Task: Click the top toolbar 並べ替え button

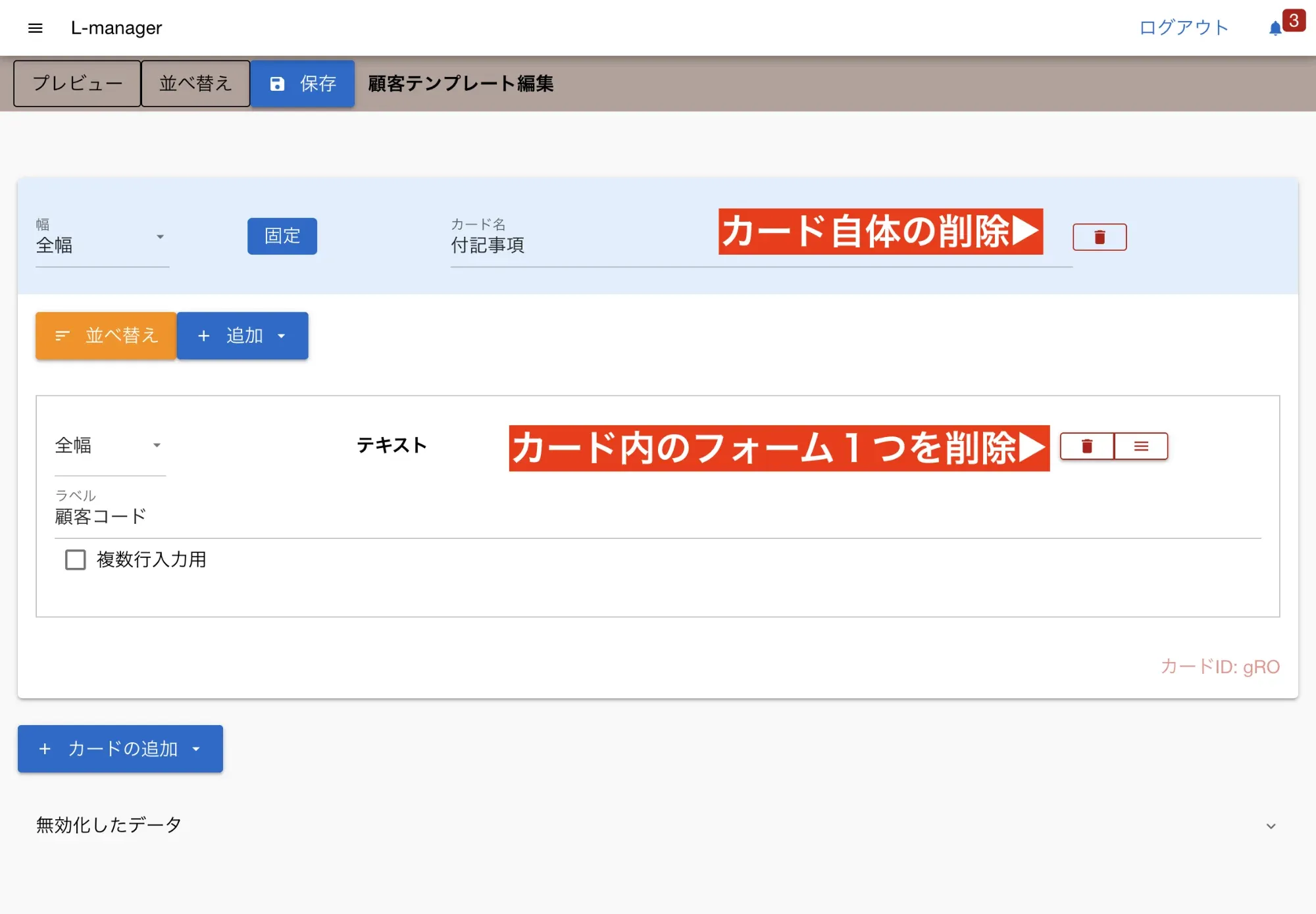Action: (195, 84)
